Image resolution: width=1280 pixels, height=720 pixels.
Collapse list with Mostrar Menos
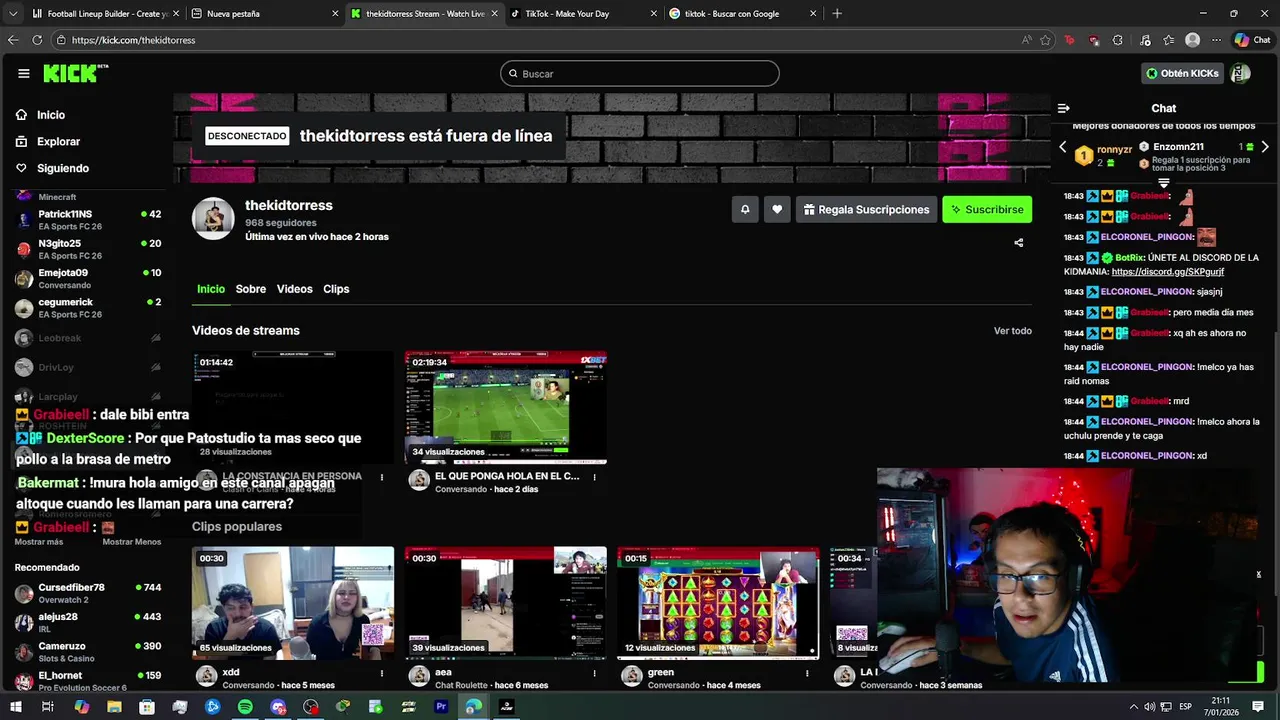tap(132, 542)
